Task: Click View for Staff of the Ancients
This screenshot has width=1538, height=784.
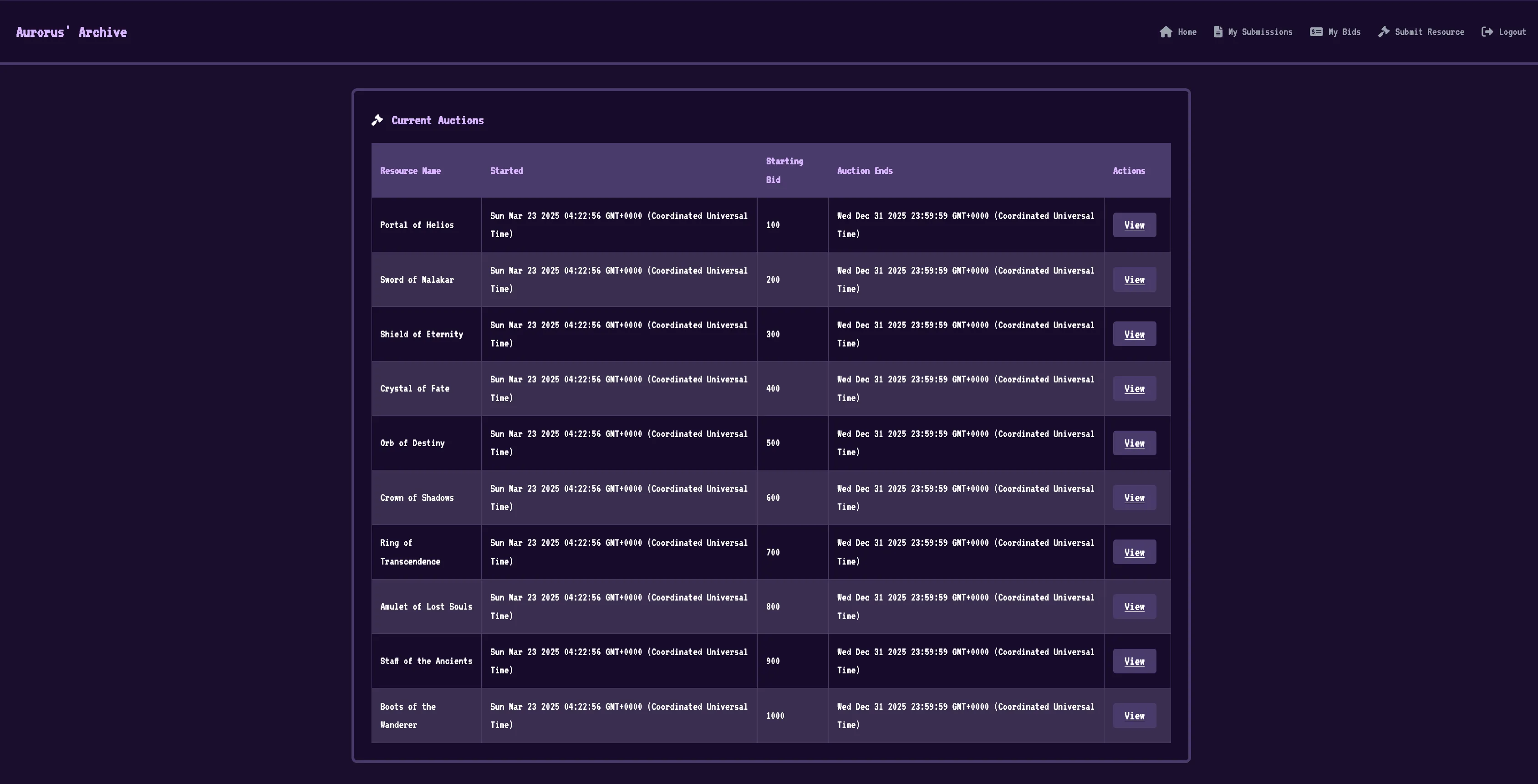Action: [1134, 662]
